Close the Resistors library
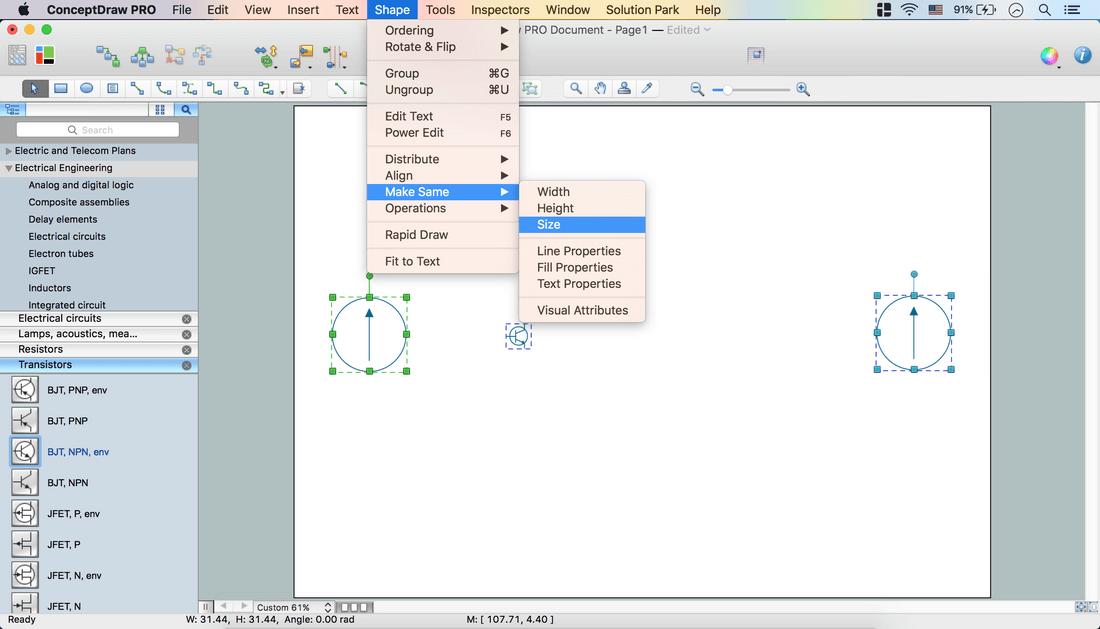 click(x=186, y=350)
